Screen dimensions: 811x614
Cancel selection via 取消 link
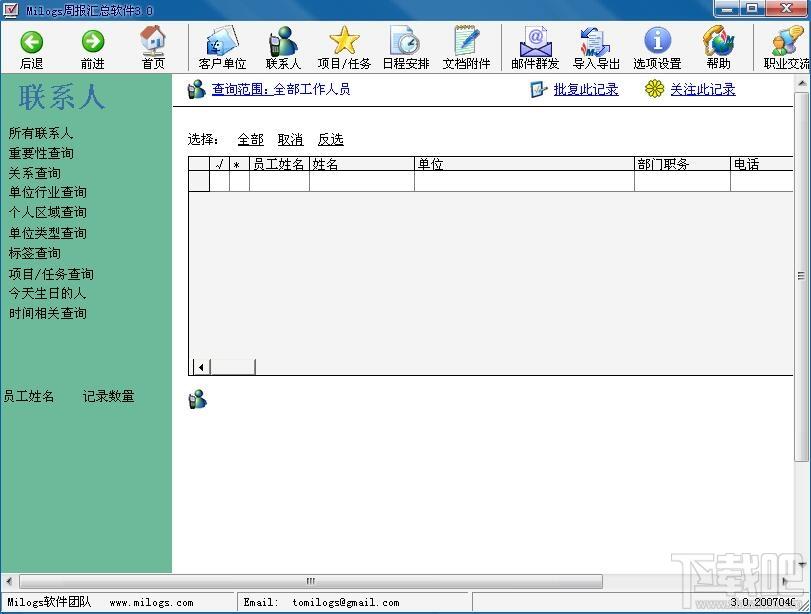point(290,139)
